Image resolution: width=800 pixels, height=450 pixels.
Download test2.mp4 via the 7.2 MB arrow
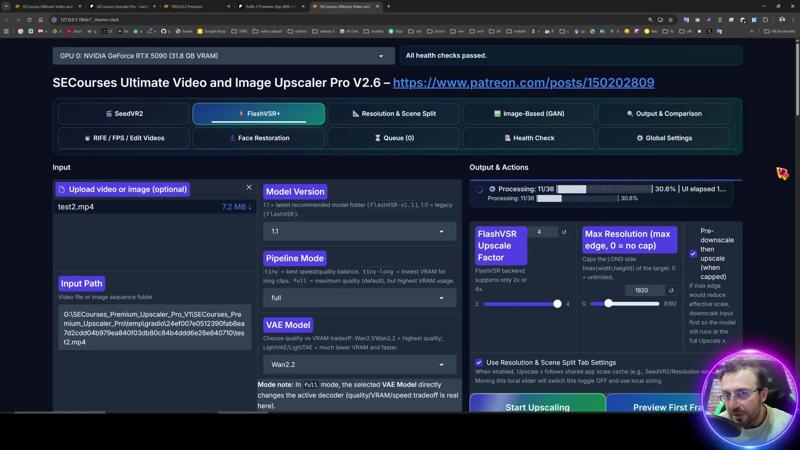click(x=236, y=207)
